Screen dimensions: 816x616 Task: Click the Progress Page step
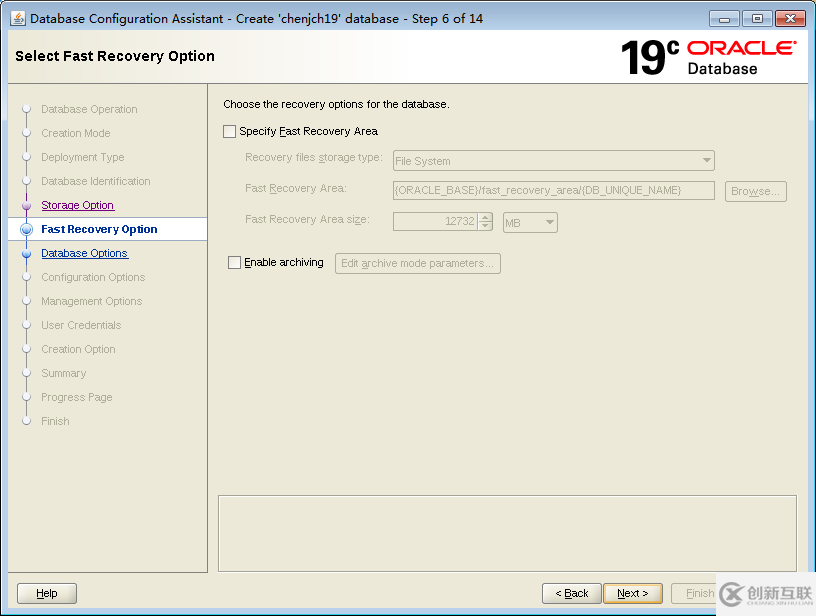point(76,397)
